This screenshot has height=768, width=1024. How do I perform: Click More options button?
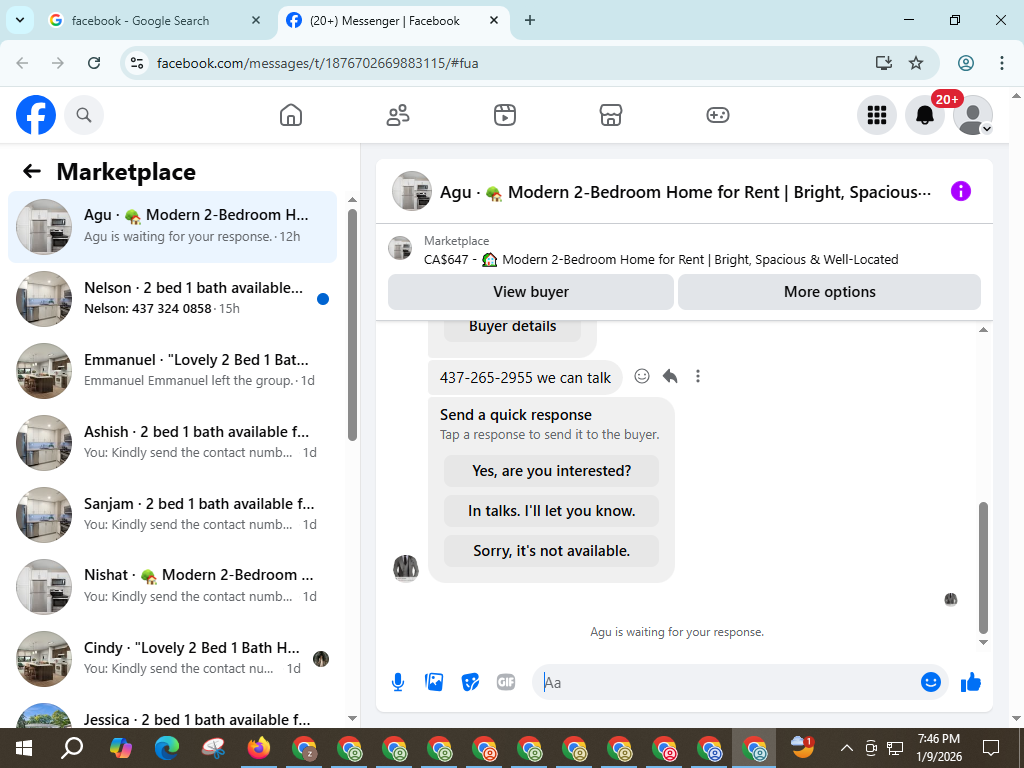click(829, 292)
